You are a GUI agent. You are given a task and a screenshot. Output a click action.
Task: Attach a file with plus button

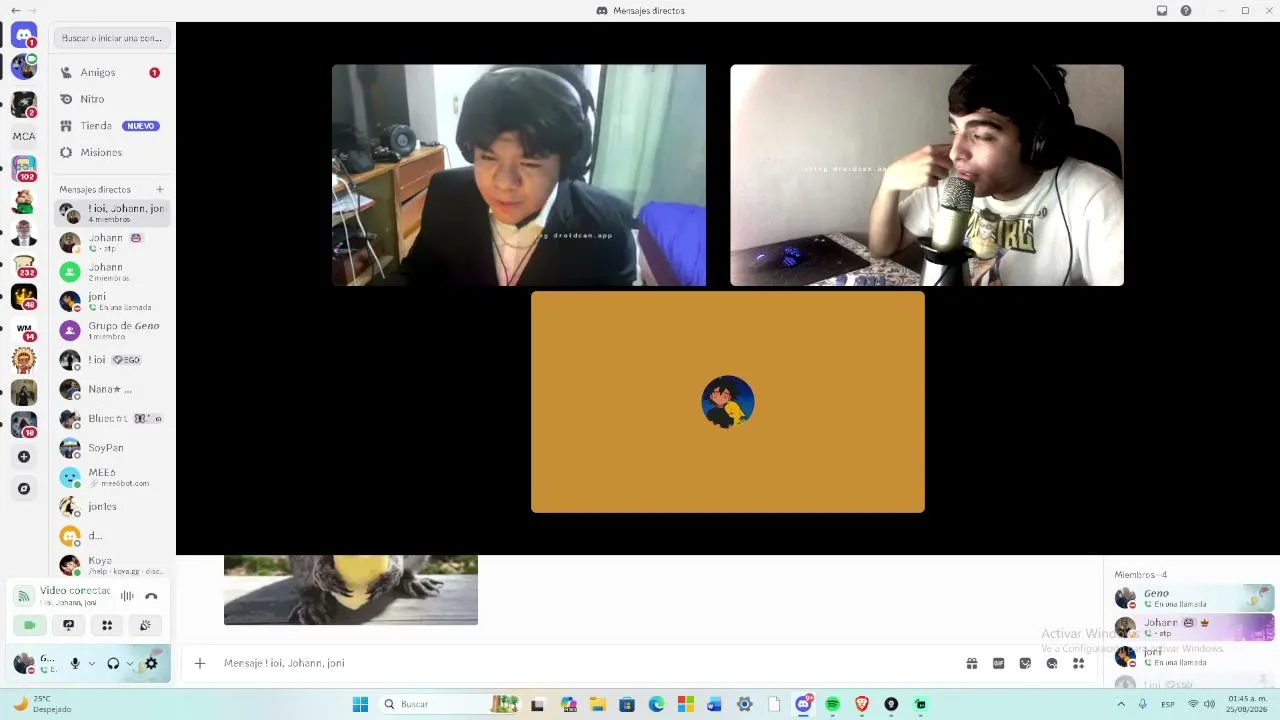pos(200,663)
